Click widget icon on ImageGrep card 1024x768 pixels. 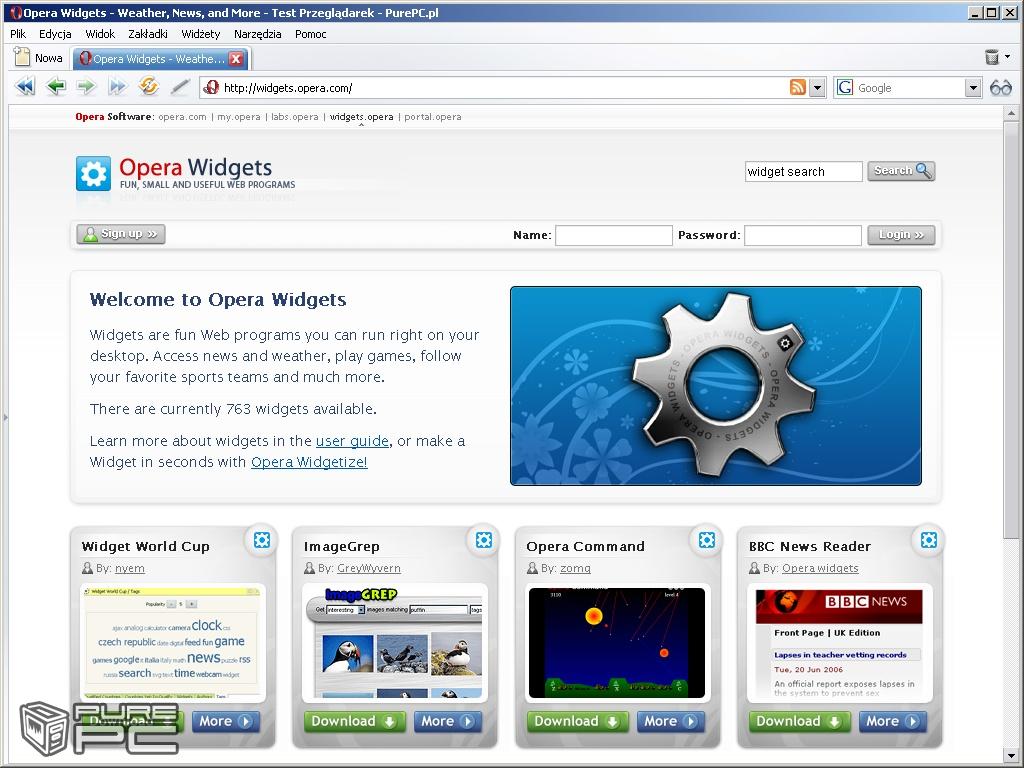coord(484,540)
